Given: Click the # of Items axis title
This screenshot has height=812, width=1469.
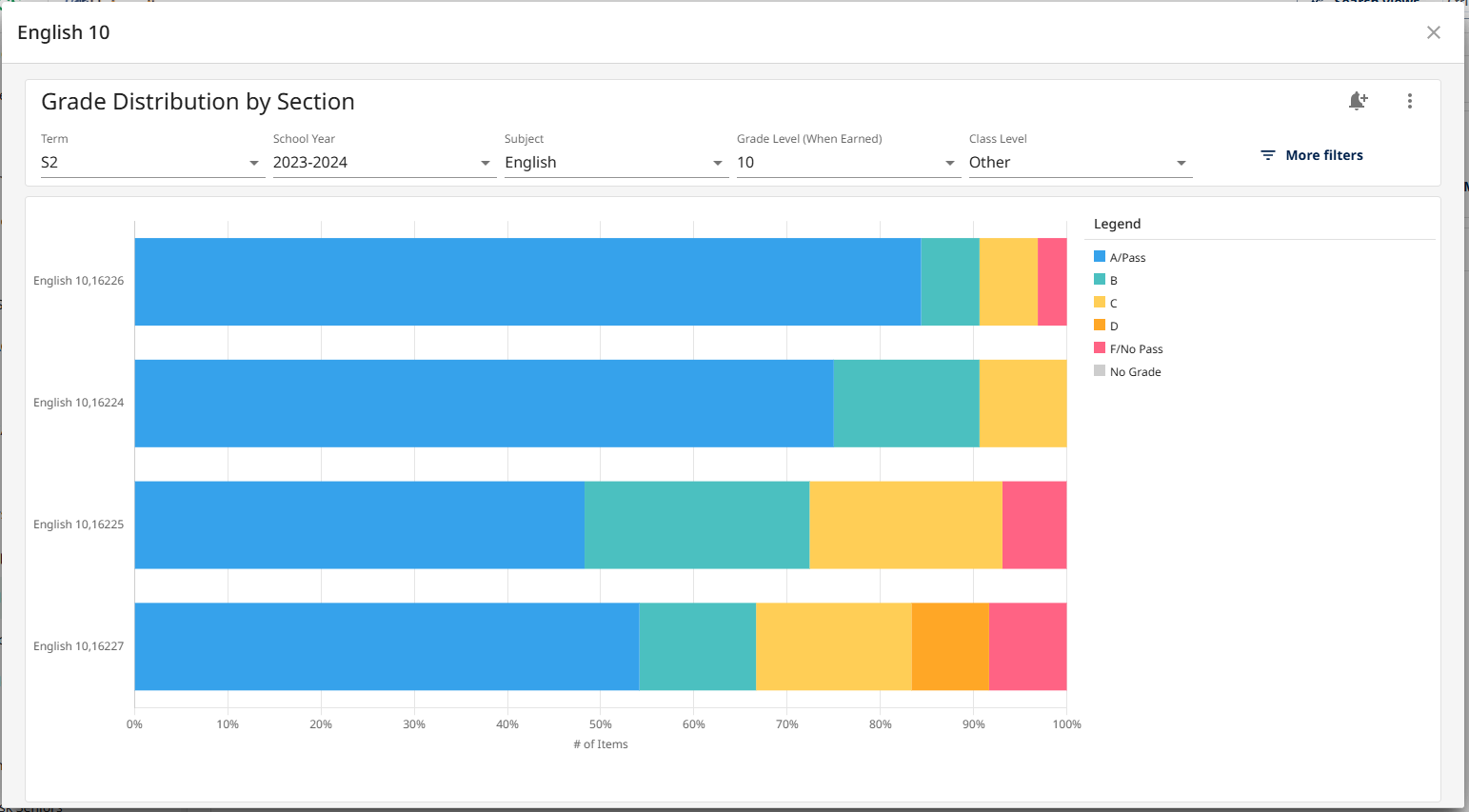Looking at the screenshot, I should (x=601, y=744).
